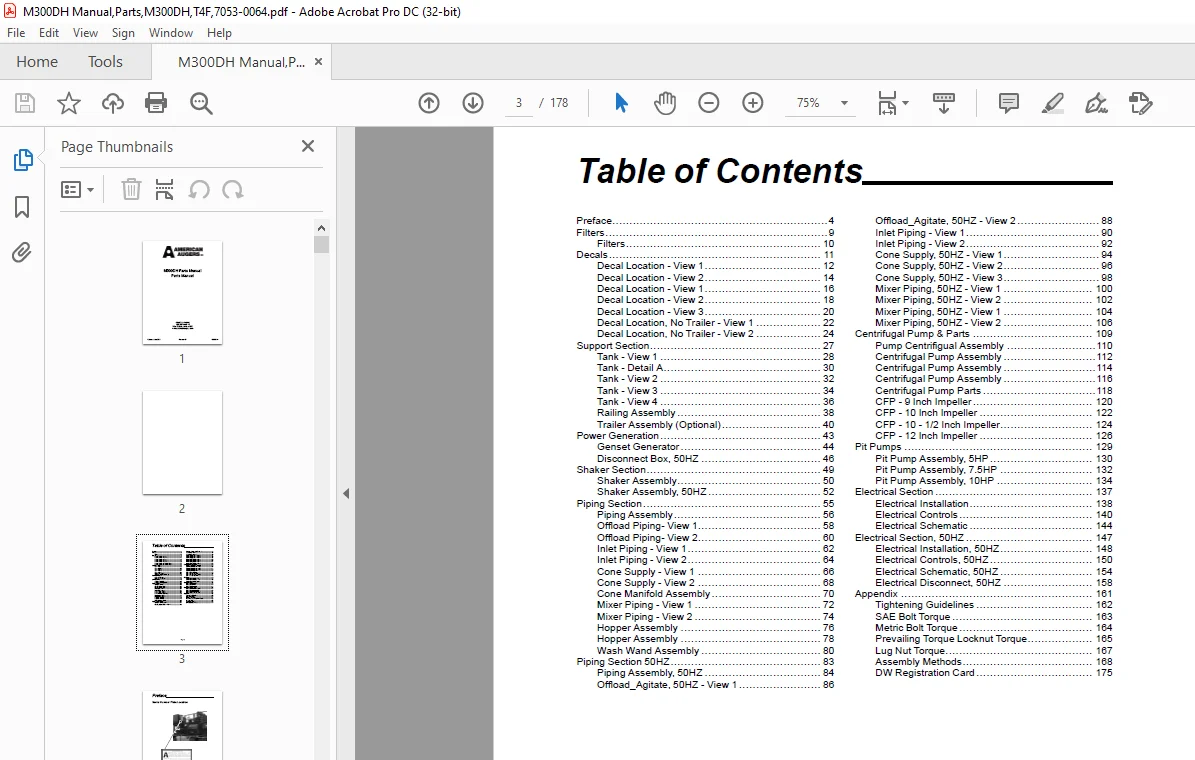Select page 1 thumbnail
Viewport: 1195px width, 760px height.
(182, 293)
